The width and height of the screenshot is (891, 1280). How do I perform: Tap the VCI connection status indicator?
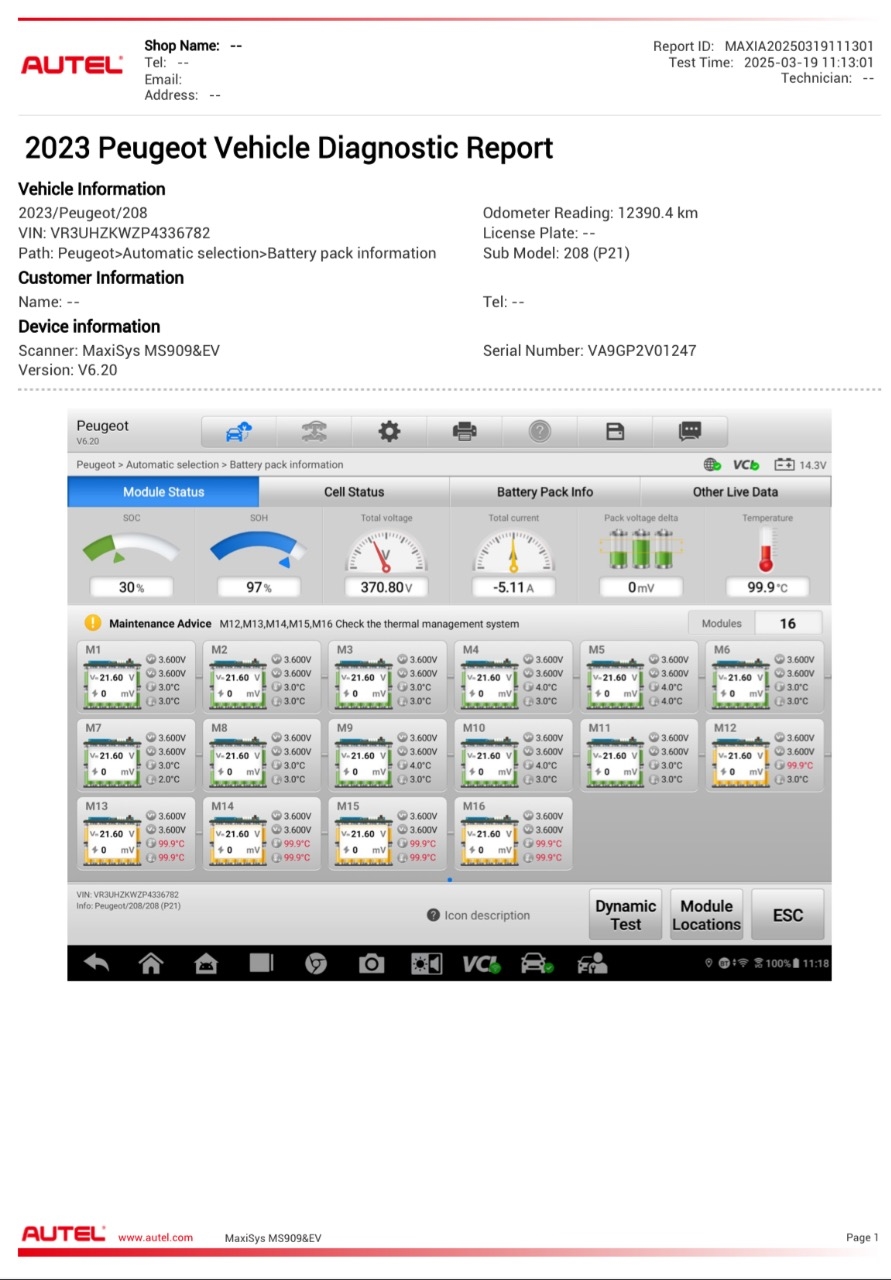pos(746,465)
